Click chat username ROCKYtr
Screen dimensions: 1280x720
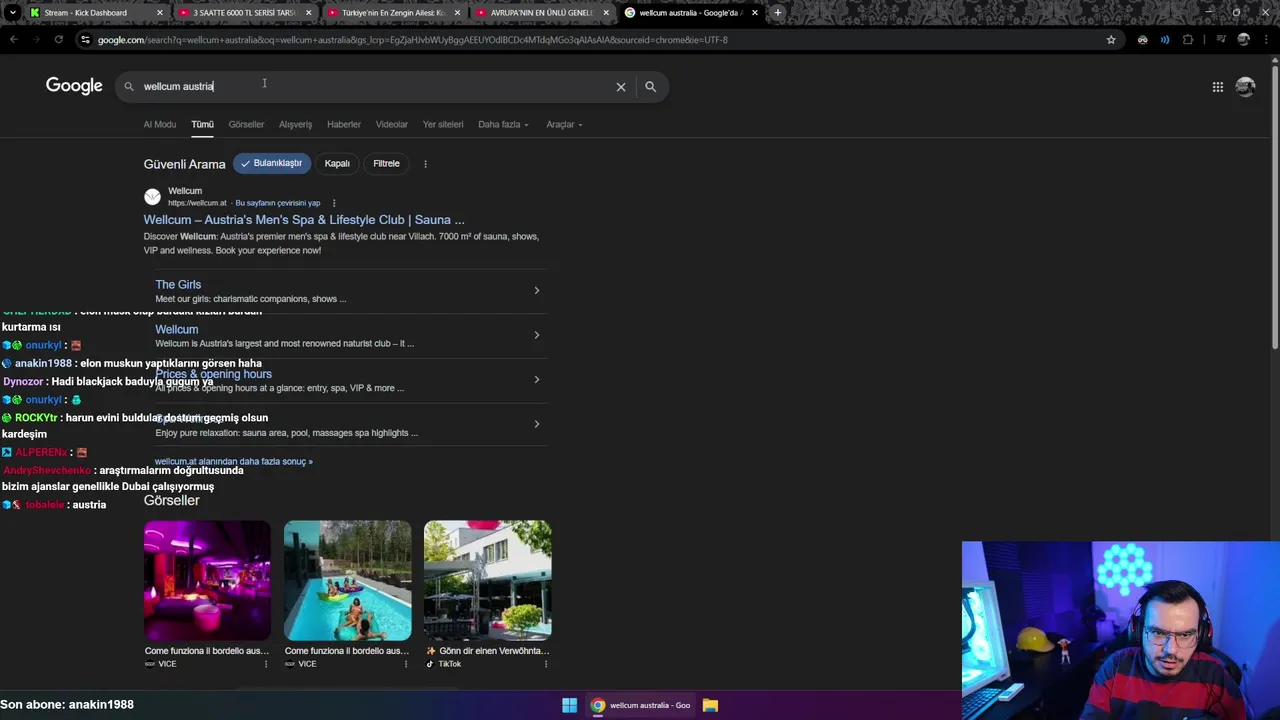tap(36, 418)
